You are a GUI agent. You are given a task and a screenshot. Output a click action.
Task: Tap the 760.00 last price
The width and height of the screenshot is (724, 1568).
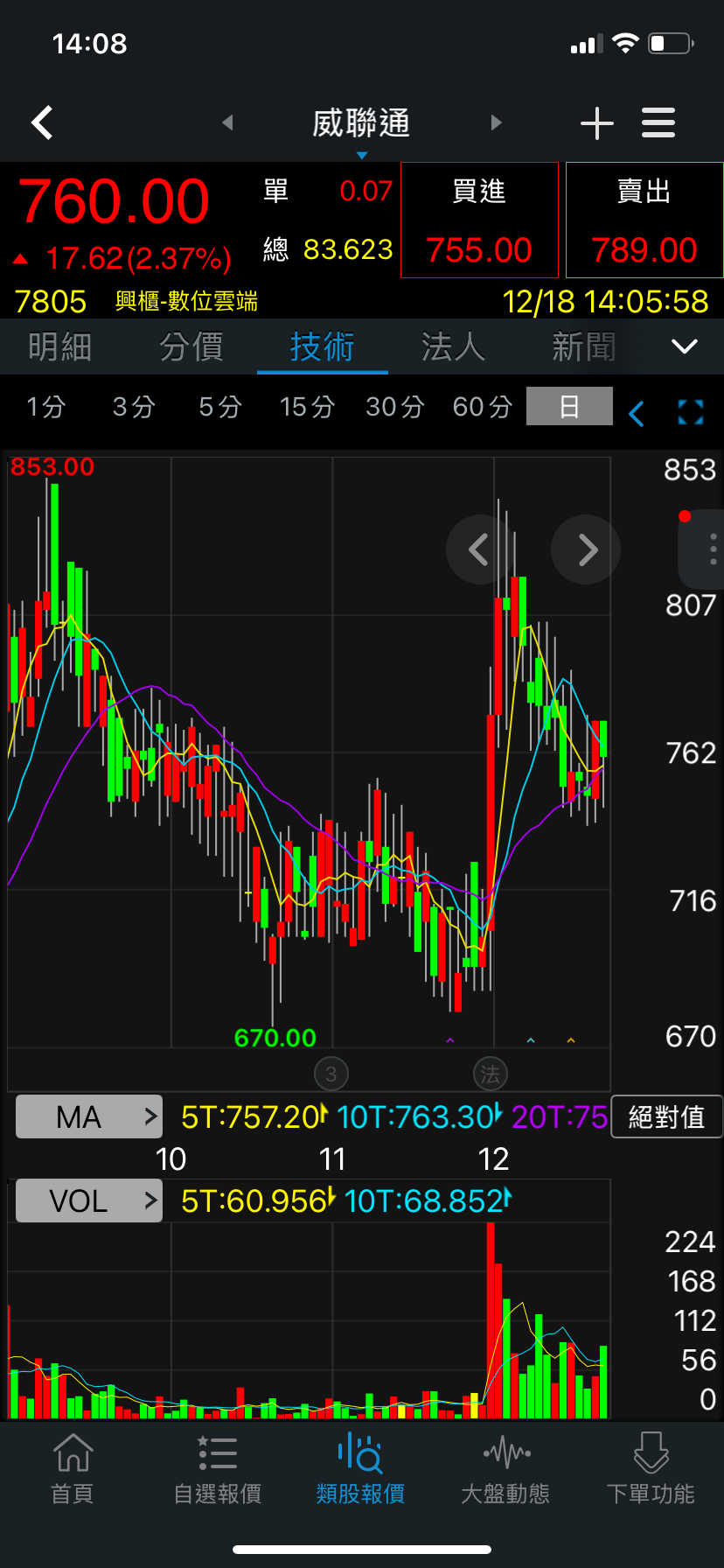114,201
